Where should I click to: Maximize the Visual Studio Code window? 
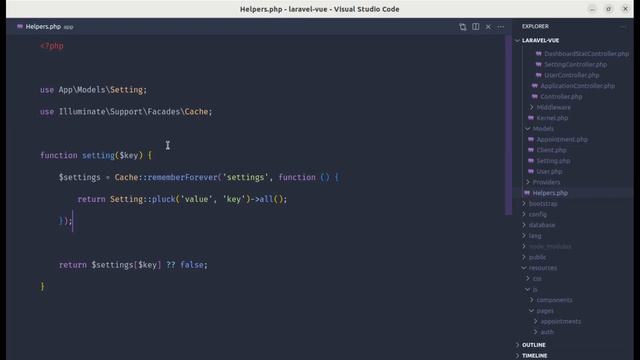609,9
